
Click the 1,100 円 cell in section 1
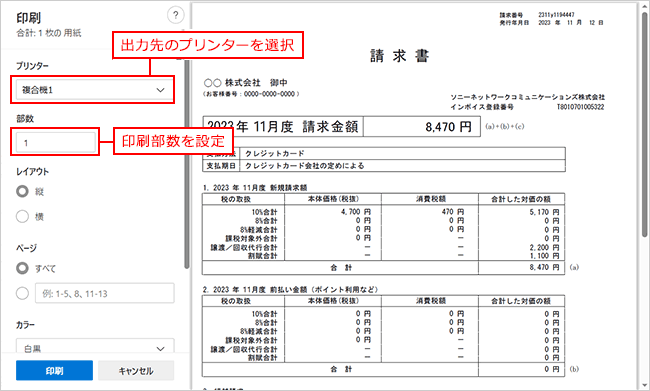pos(544,256)
